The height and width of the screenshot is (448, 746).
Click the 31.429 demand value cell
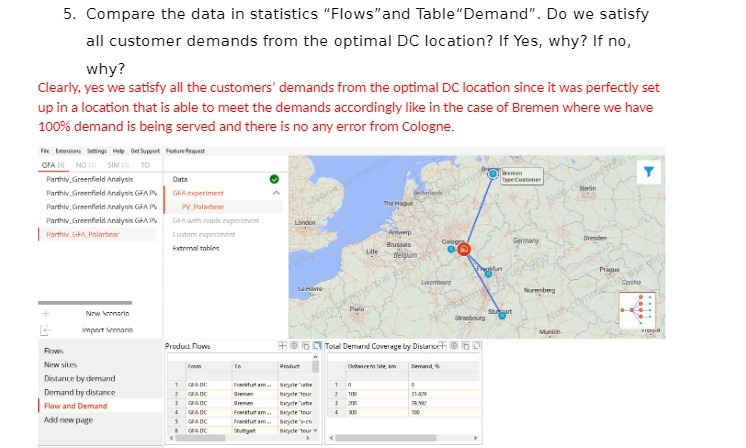(444, 394)
